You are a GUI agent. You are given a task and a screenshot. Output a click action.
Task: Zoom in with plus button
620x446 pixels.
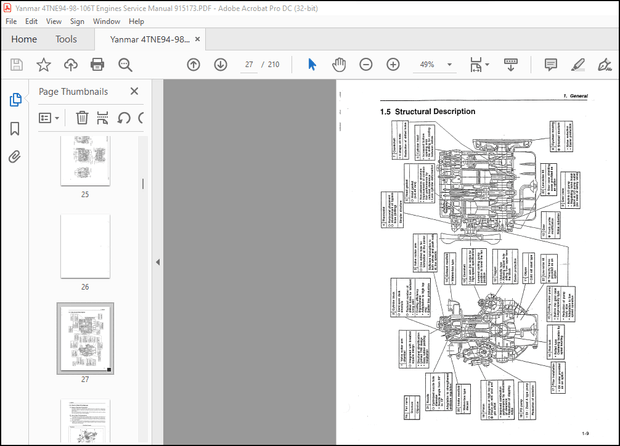point(393,64)
